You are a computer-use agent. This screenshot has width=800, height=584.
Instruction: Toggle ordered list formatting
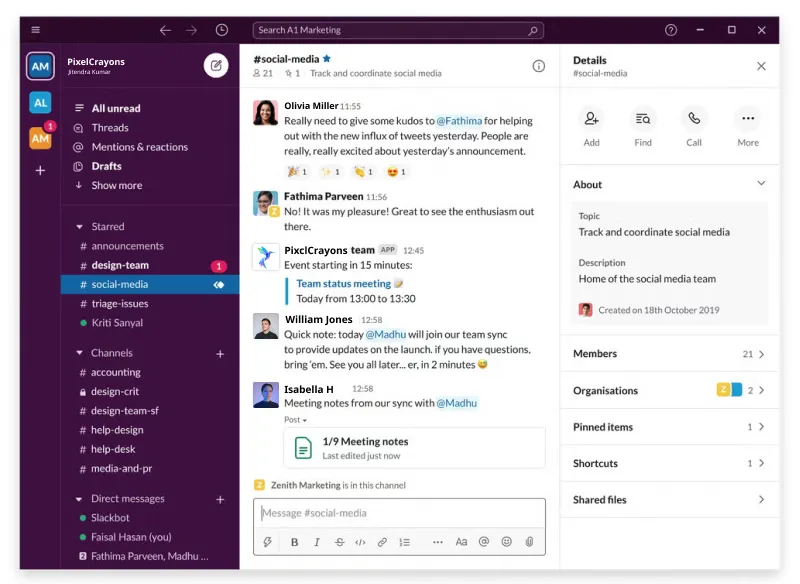[x=405, y=542]
